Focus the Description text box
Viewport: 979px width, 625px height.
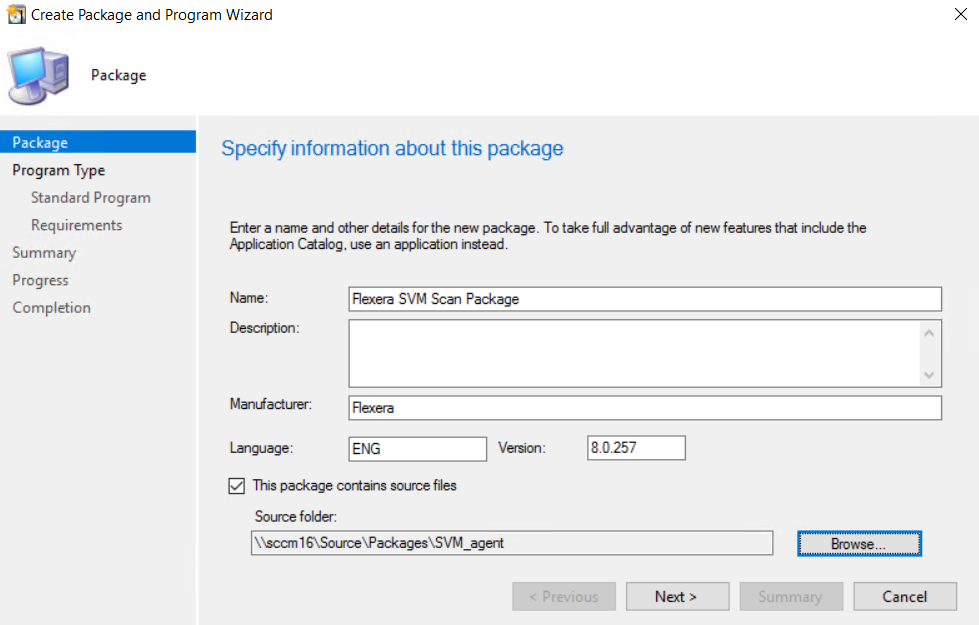coord(632,353)
